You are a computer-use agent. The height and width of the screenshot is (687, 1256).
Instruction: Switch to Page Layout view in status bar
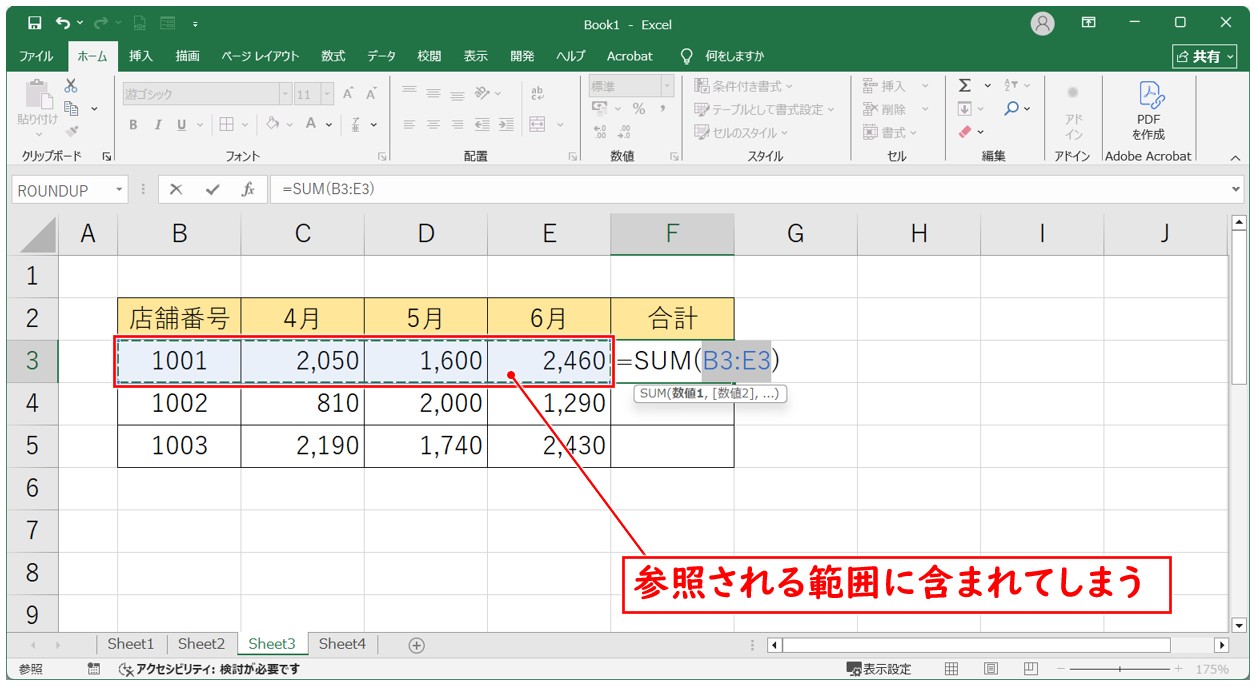(x=990, y=669)
